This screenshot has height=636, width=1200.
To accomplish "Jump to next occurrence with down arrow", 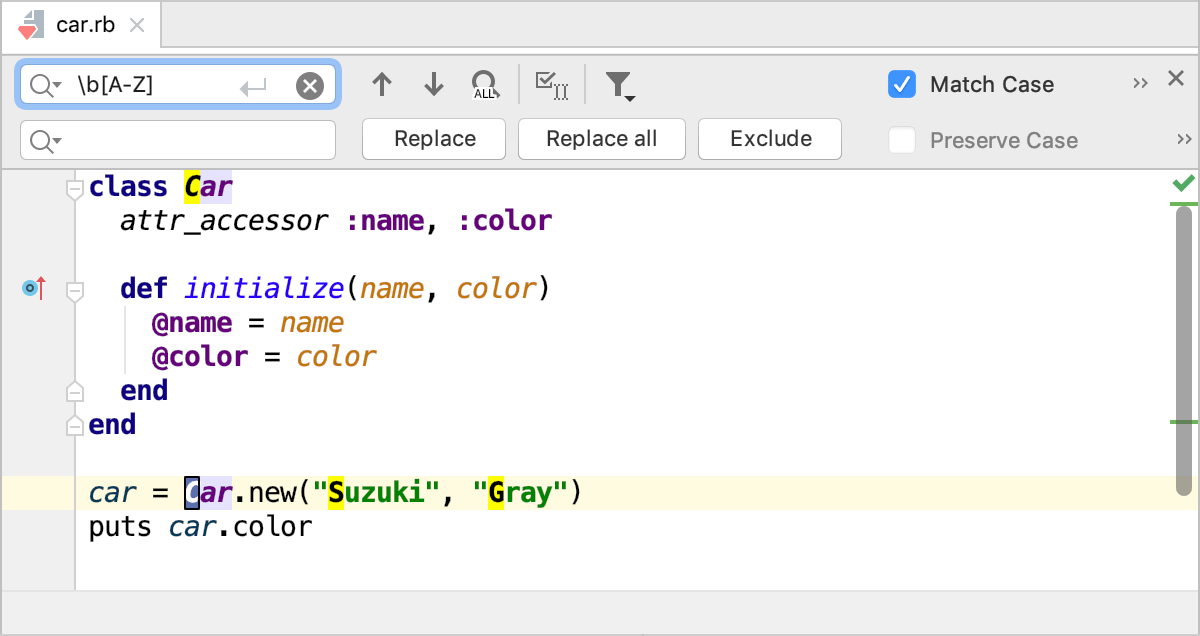I will pyautogui.click(x=433, y=84).
